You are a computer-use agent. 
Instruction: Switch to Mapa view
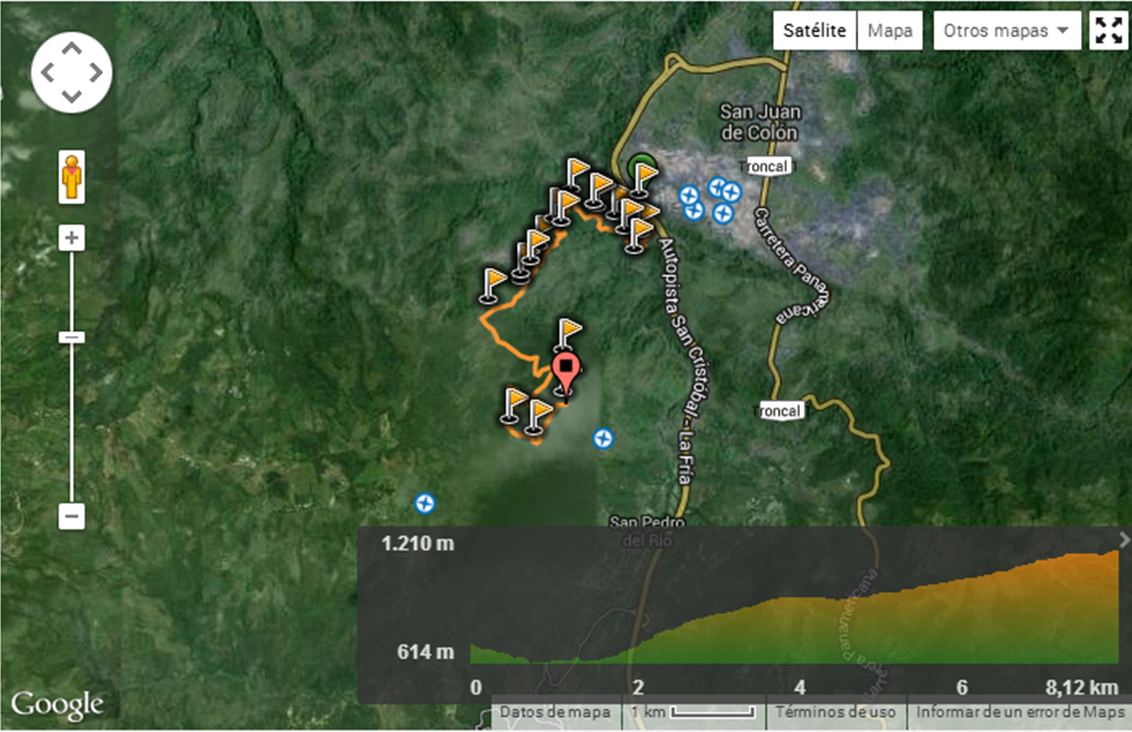coord(889,30)
